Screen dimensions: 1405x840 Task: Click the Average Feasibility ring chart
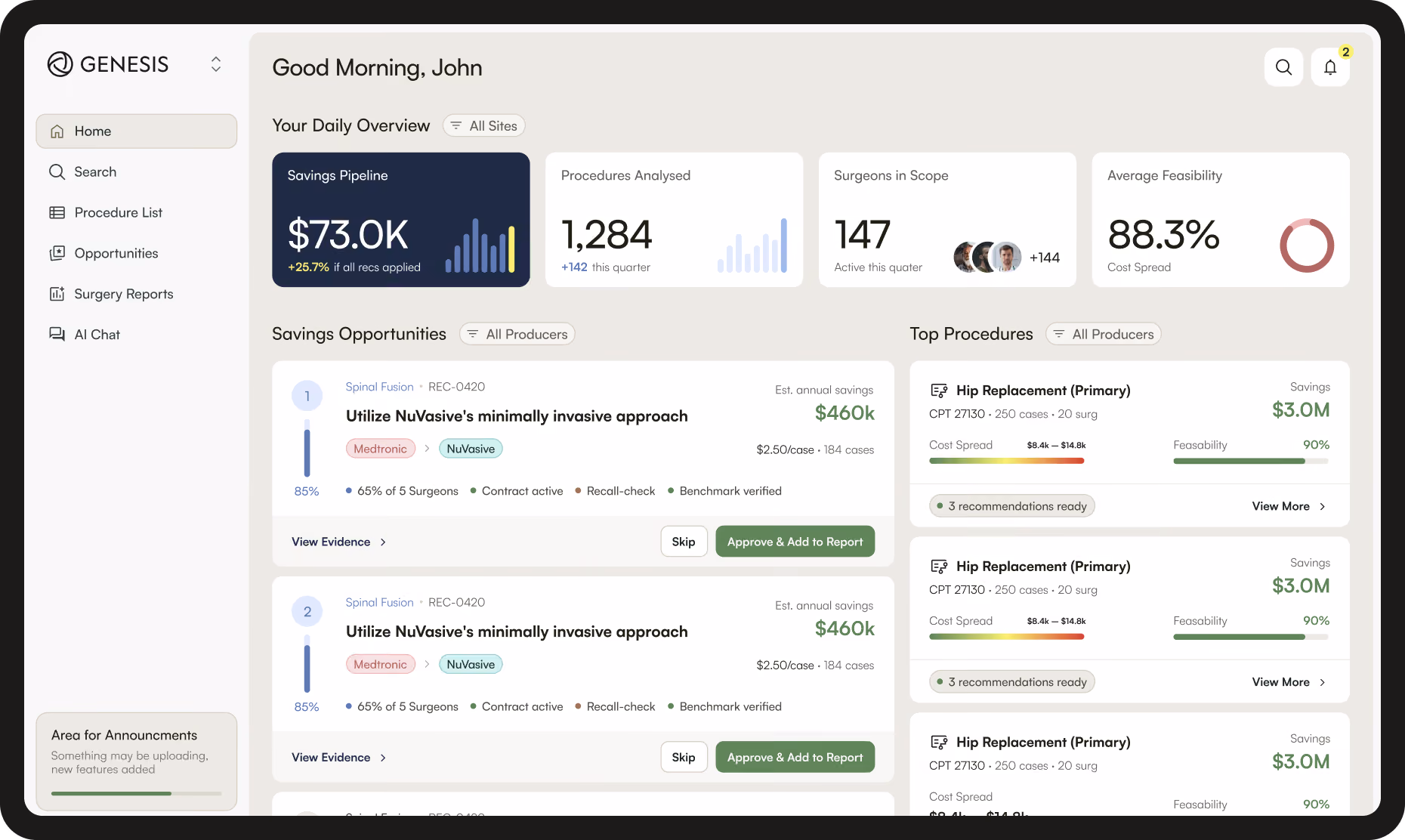click(x=1307, y=246)
